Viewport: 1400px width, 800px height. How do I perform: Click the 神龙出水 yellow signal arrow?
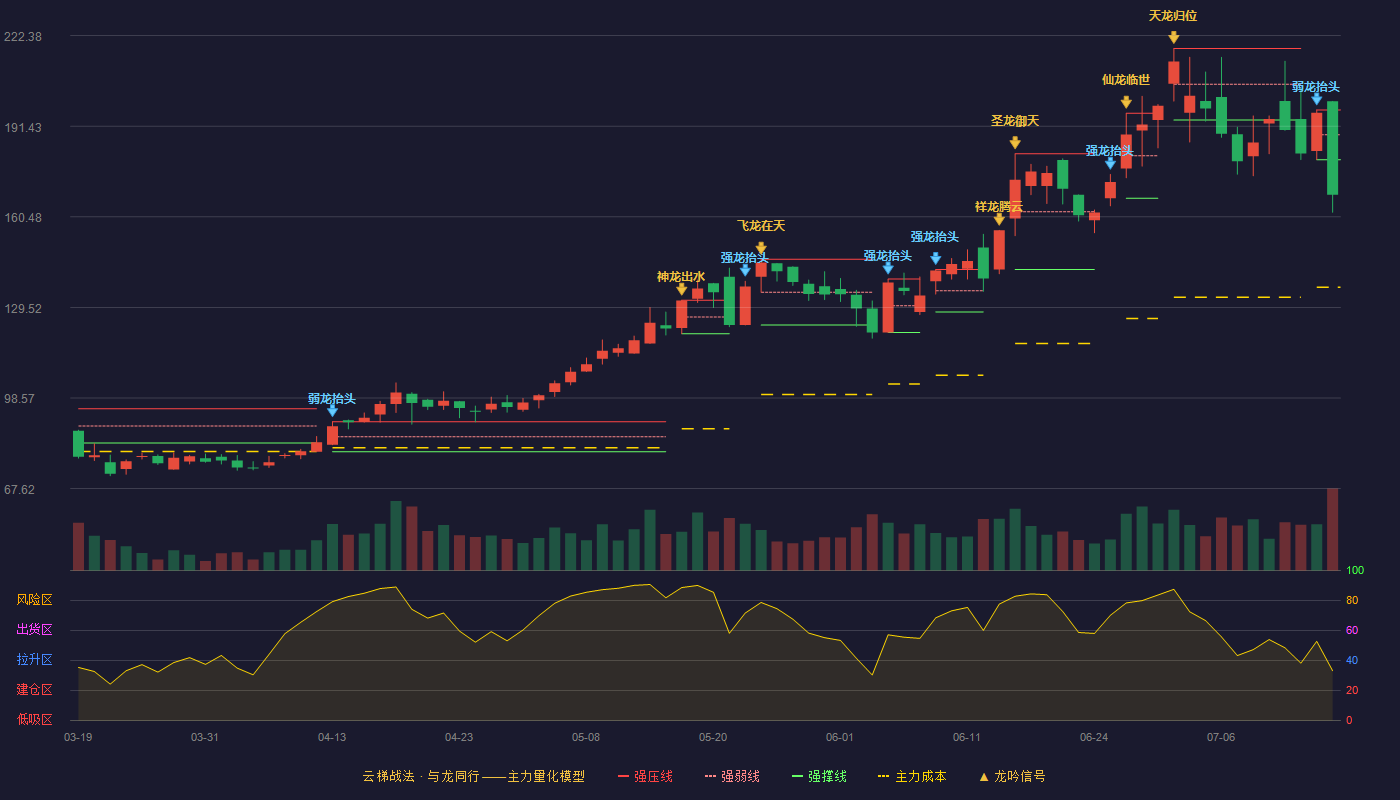[x=681, y=289]
